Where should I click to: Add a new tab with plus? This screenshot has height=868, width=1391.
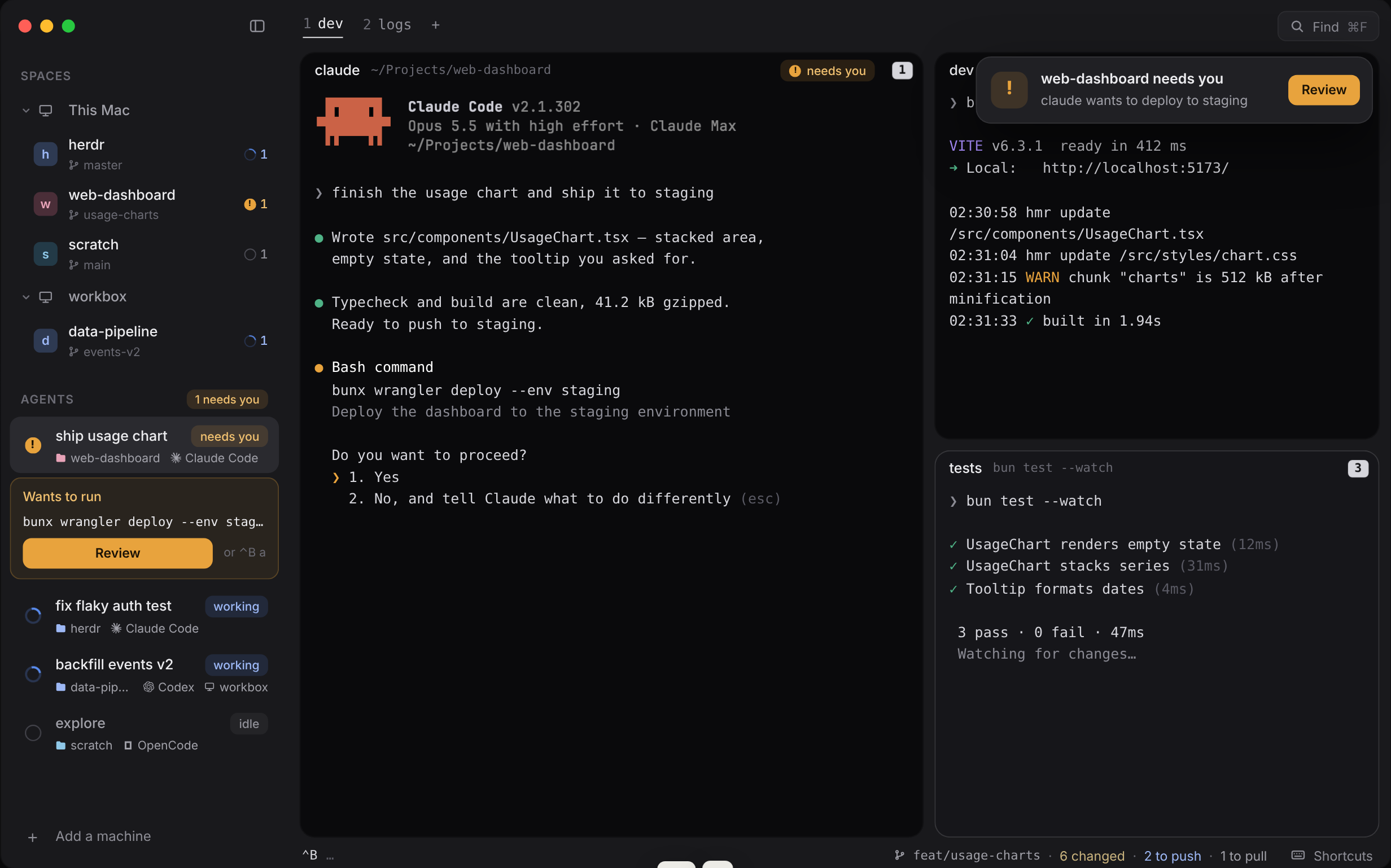[435, 25]
